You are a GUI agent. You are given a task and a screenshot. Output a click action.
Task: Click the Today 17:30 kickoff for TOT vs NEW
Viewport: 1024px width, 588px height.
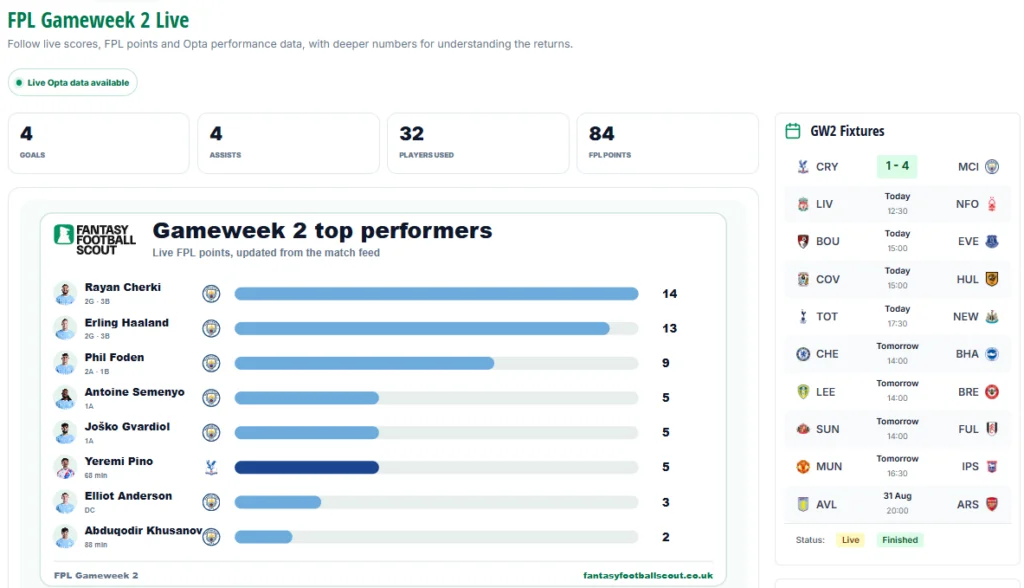point(897,316)
